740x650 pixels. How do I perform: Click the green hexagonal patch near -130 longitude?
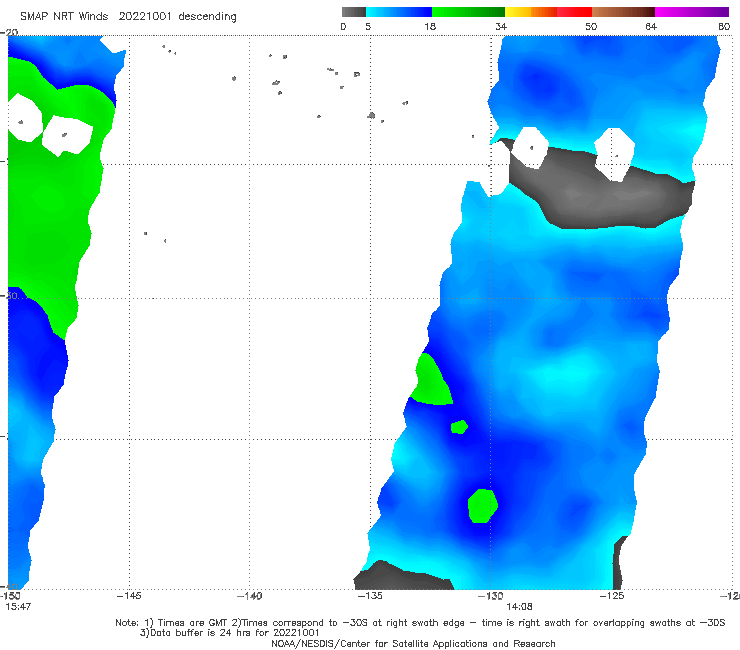[482, 506]
